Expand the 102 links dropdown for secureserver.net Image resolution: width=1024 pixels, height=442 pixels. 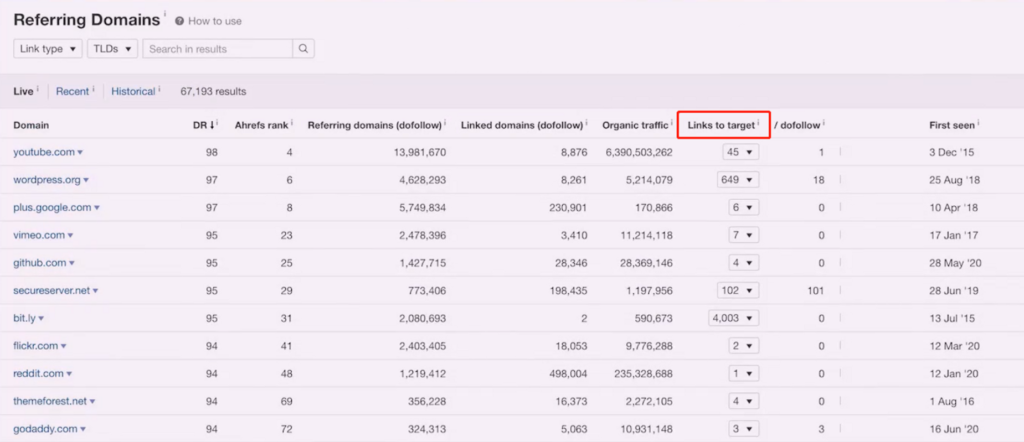click(x=738, y=291)
